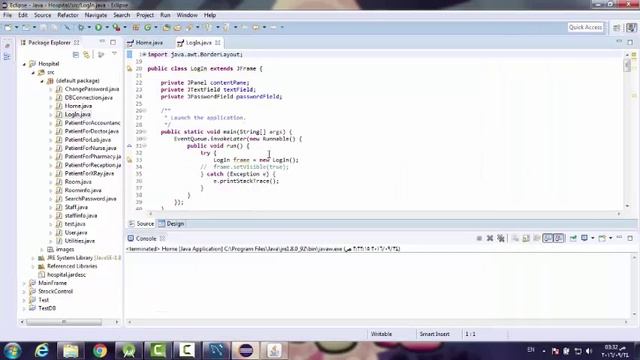Select Roominfo.java in Package Explorer
The image size is (640, 360).
coord(83,191)
